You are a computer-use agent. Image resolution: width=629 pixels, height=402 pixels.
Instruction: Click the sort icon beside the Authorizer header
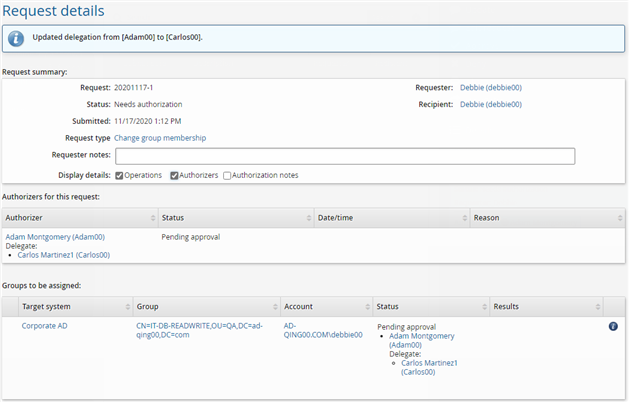point(153,217)
